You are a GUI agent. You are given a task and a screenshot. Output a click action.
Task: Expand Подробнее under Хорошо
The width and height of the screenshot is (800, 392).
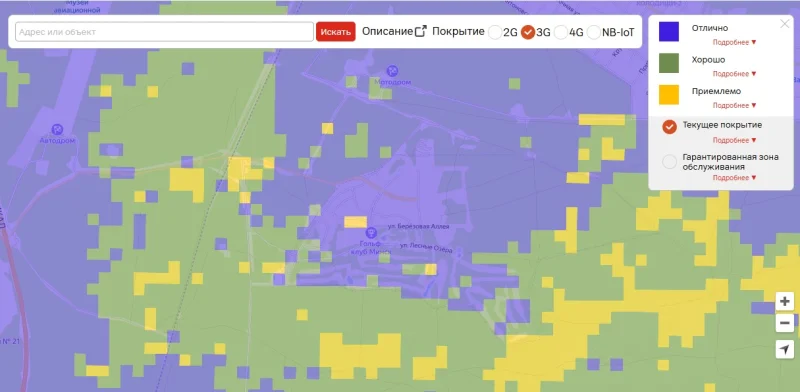pyautogui.click(x=734, y=74)
